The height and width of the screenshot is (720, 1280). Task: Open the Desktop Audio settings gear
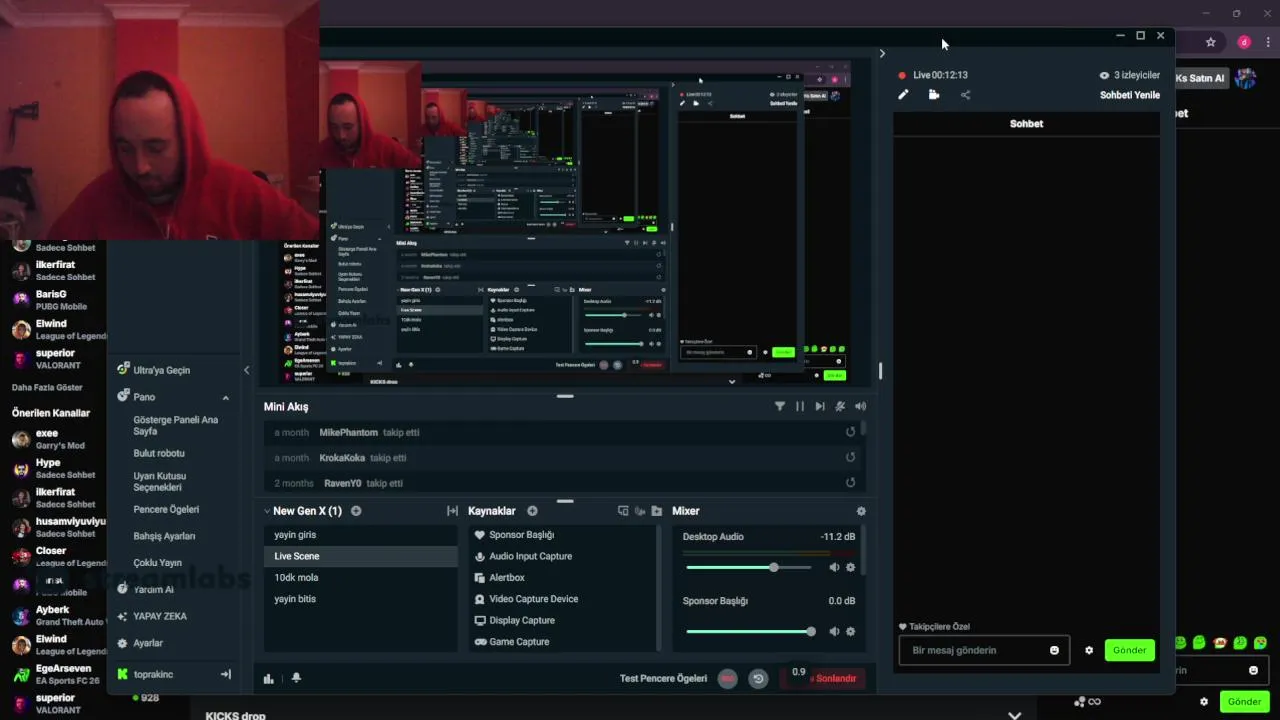pyautogui.click(x=851, y=567)
